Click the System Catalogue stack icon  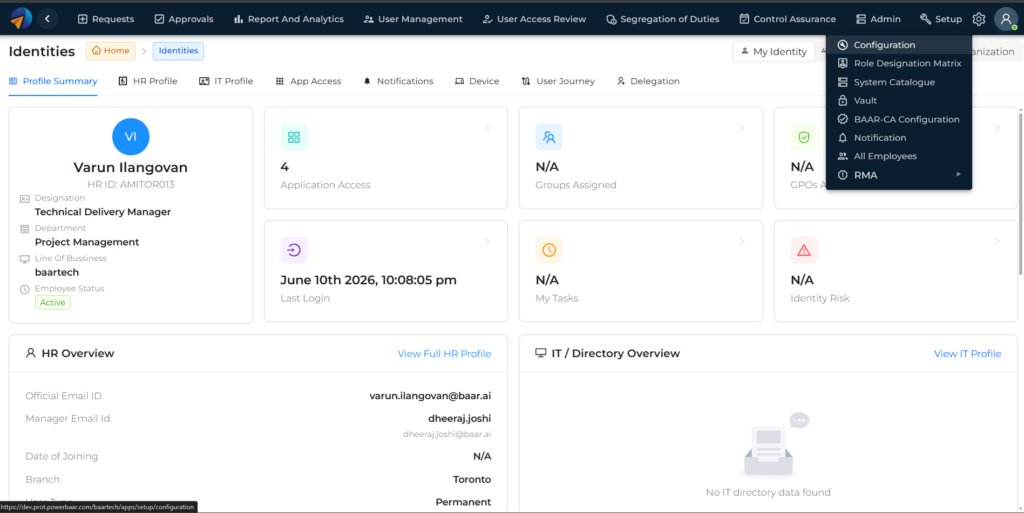coord(842,82)
